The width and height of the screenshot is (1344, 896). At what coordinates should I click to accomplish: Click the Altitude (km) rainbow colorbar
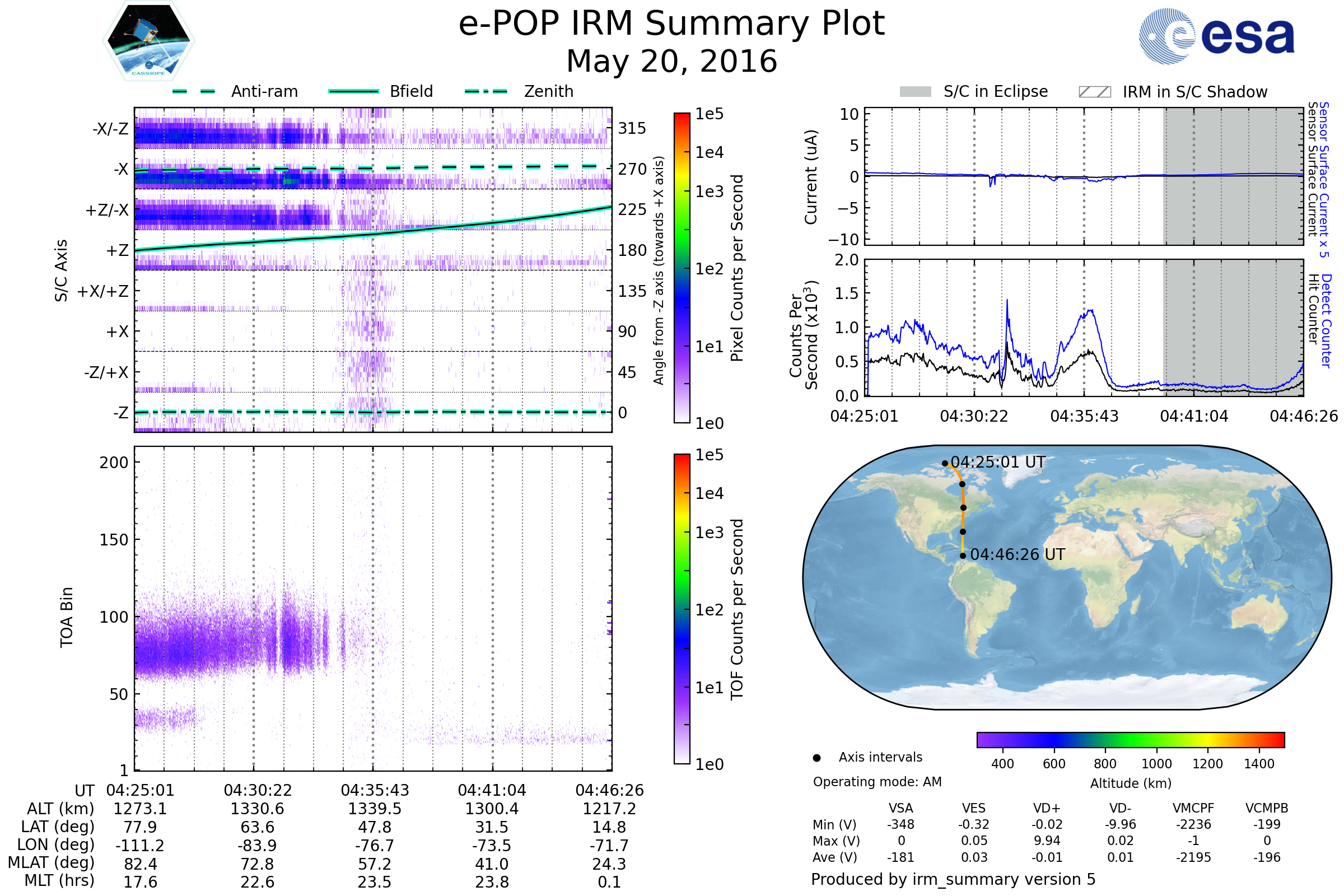pos(1131,739)
